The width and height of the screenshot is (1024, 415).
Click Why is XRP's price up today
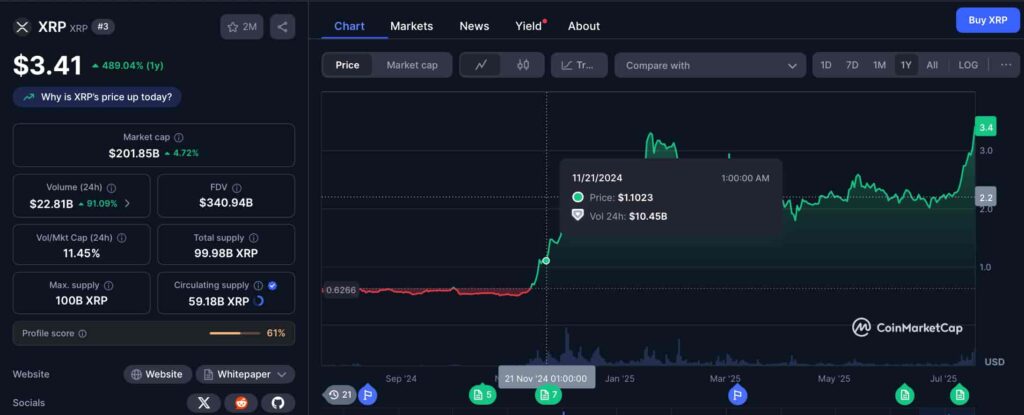(x=97, y=97)
